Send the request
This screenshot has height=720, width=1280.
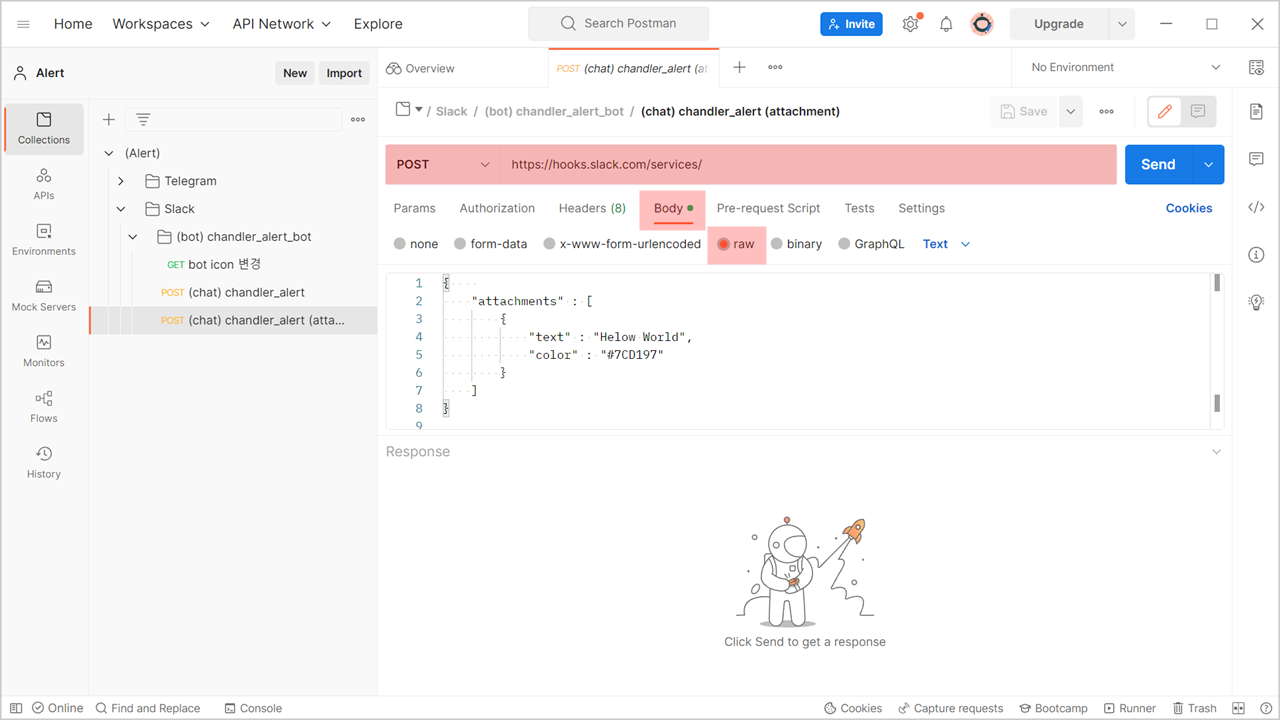point(1158,165)
